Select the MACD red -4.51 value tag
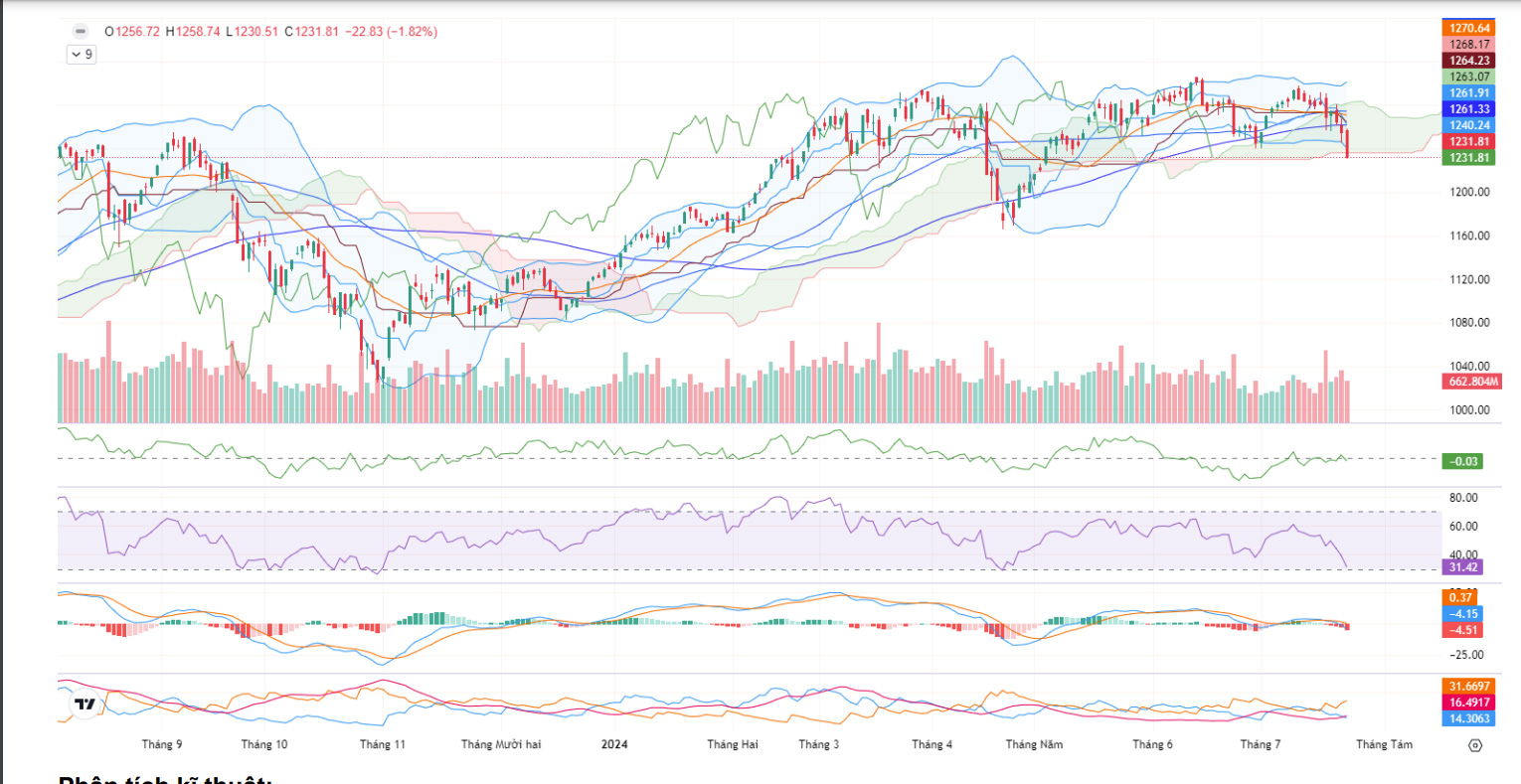The image size is (1521, 784). 1462,630
